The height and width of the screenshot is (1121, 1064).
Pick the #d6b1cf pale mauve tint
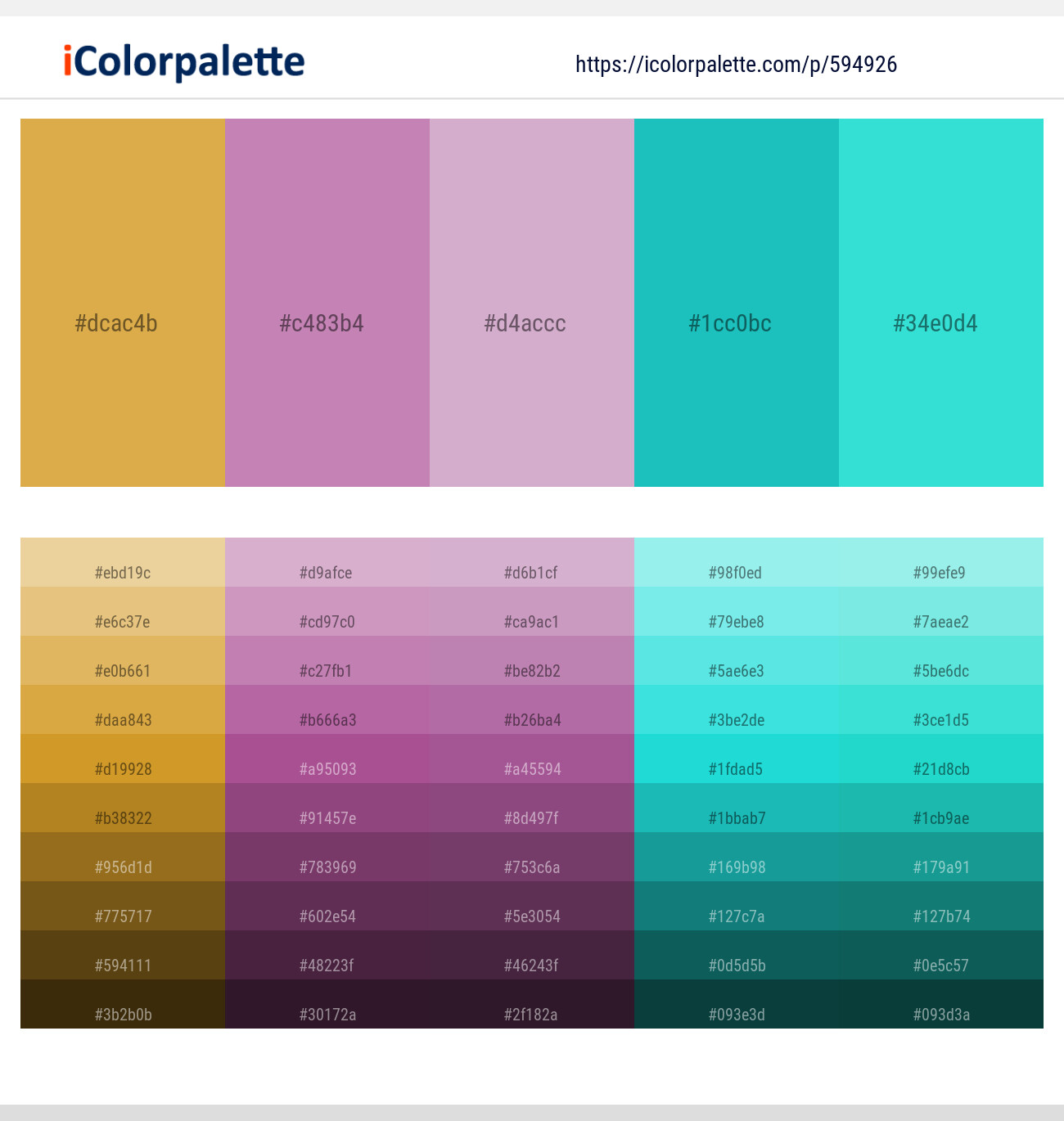532,562
